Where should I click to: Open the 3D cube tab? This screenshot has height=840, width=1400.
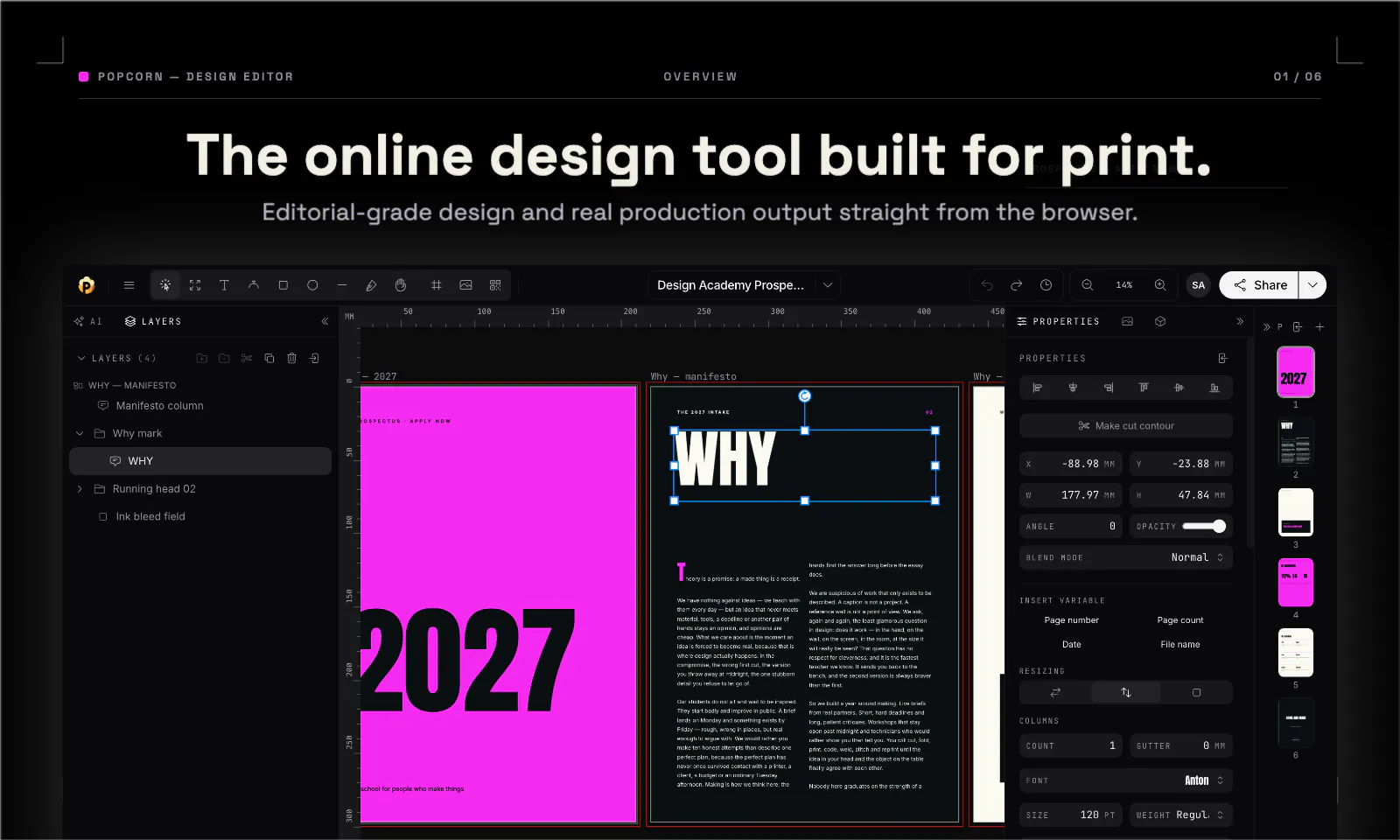point(1160,321)
